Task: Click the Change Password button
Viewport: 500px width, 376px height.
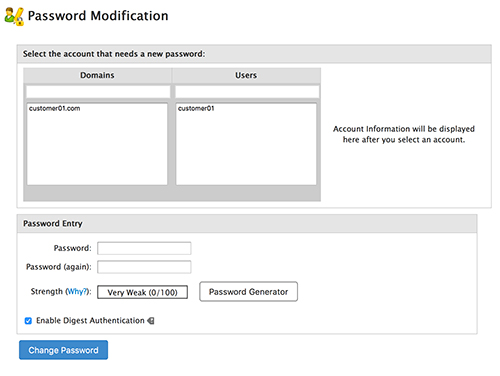Action: pos(63,350)
